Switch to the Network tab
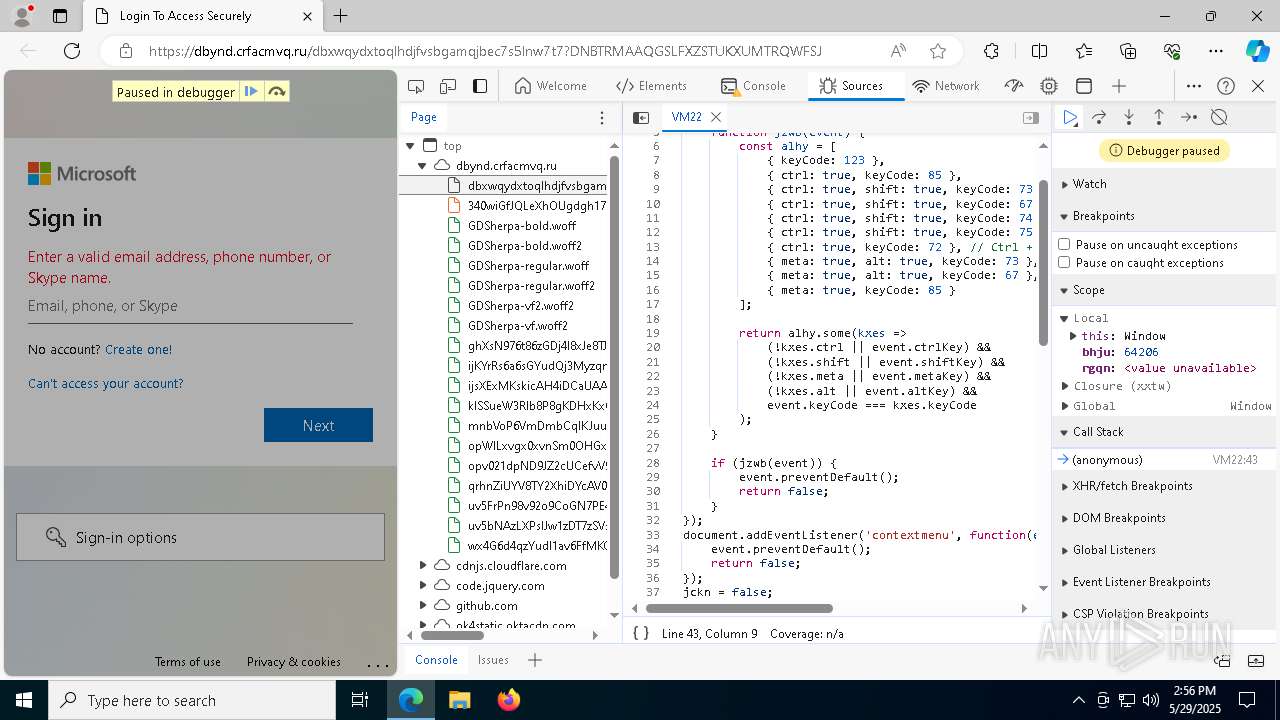 pos(945,86)
